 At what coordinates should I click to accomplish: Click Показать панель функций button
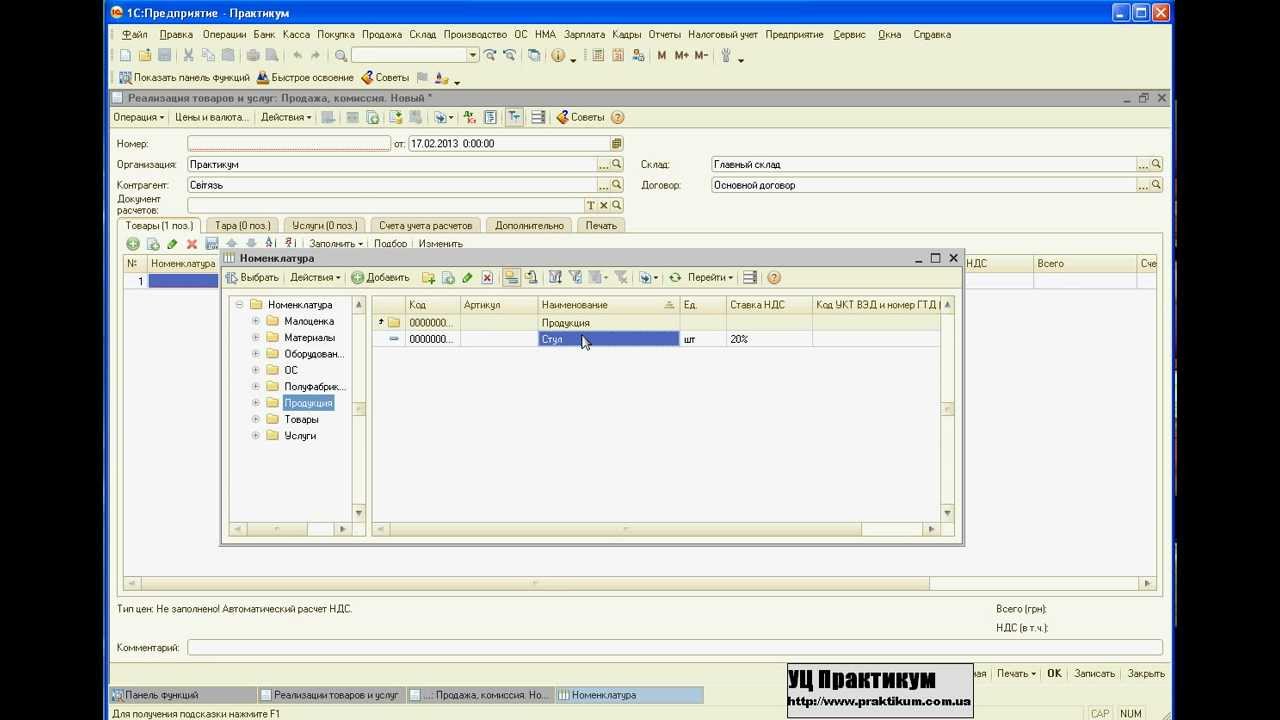[185, 77]
